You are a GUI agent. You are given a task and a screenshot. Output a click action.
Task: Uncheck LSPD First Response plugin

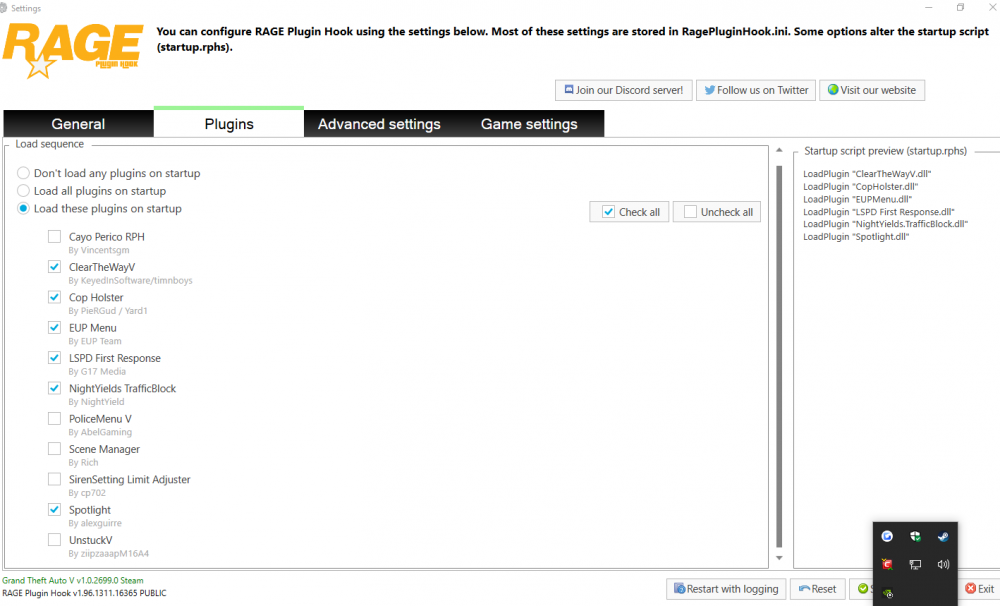click(55, 358)
